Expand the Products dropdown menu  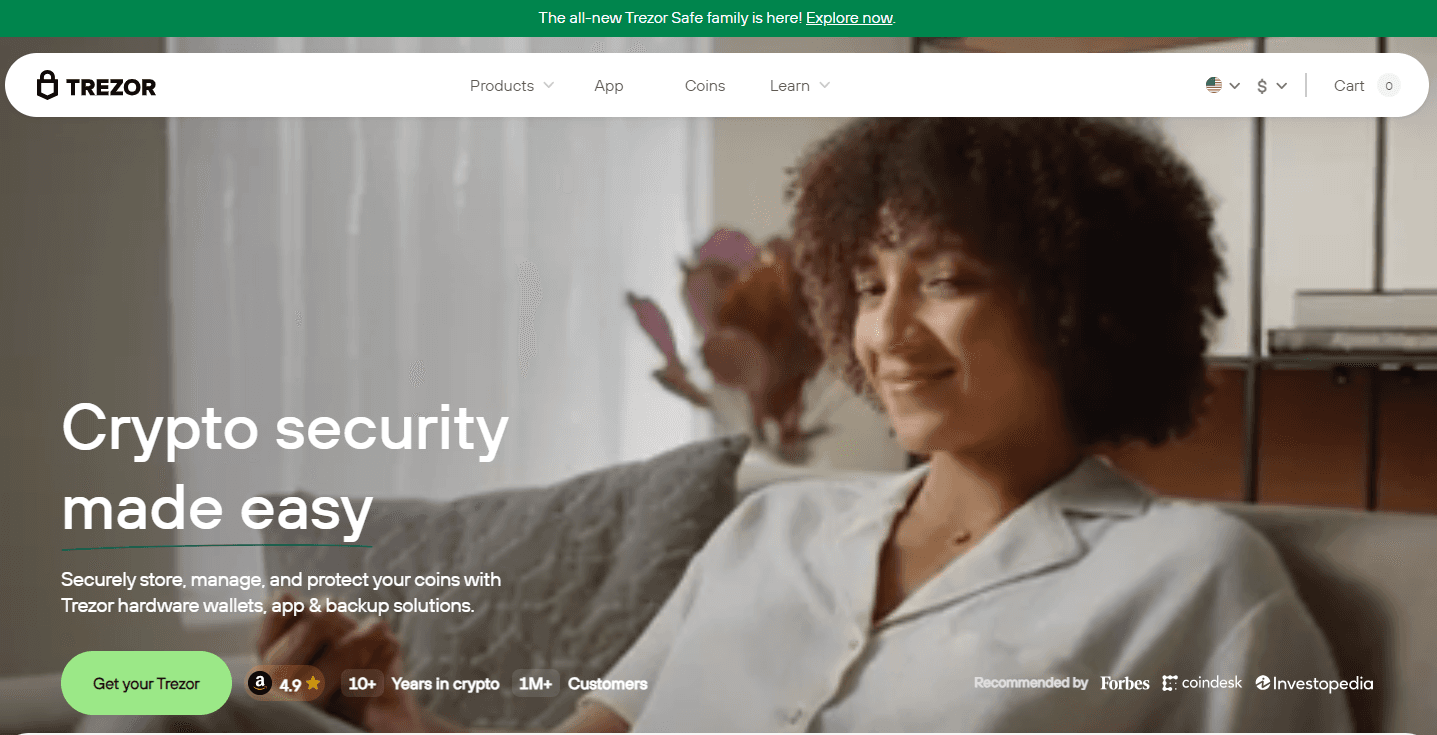(511, 86)
